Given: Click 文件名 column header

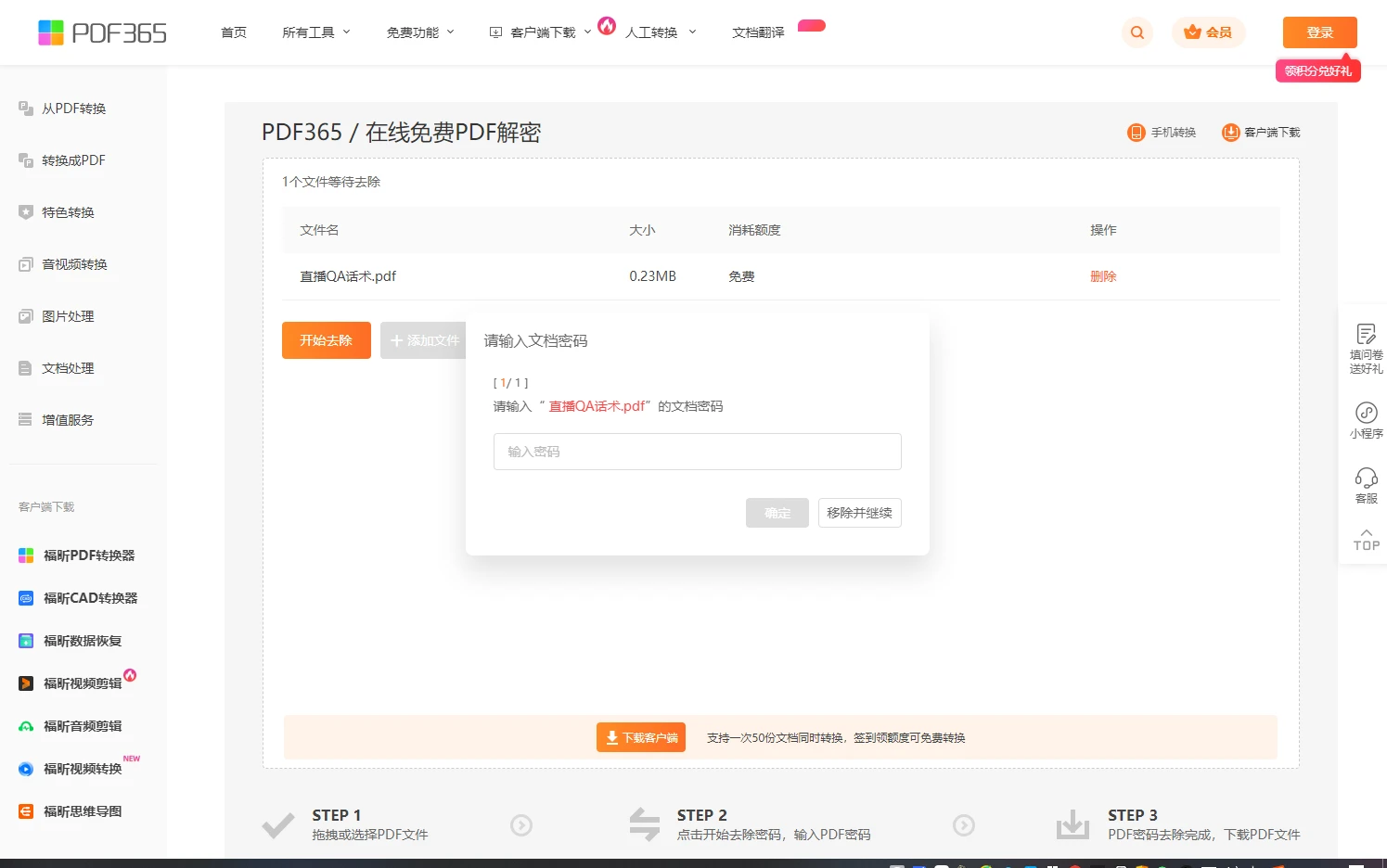Looking at the screenshot, I should click(x=319, y=230).
